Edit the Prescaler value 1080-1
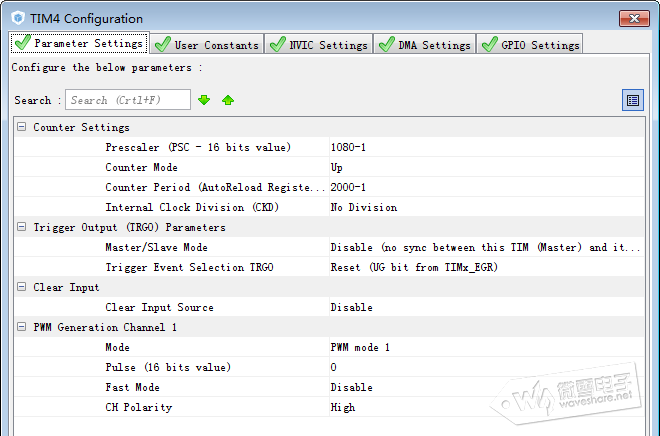660x436 pixels. tap(485, 148)
